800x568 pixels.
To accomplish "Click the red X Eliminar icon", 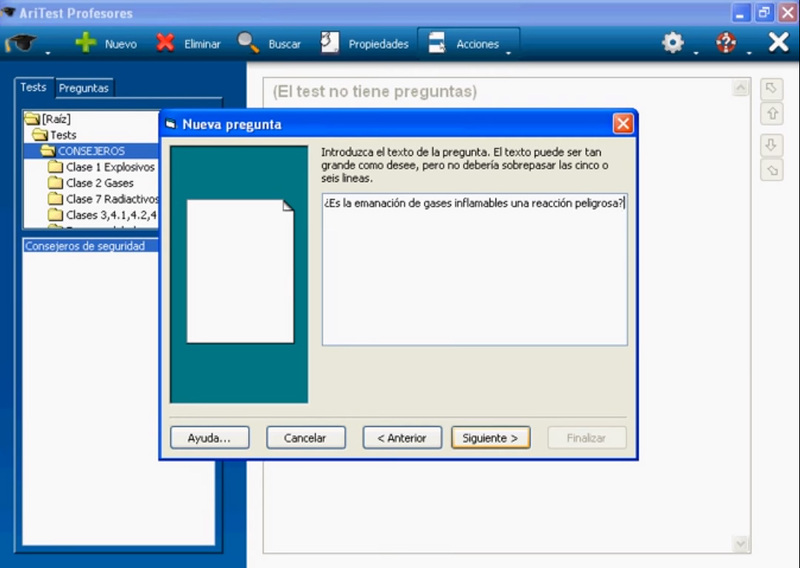I will 165,43.
